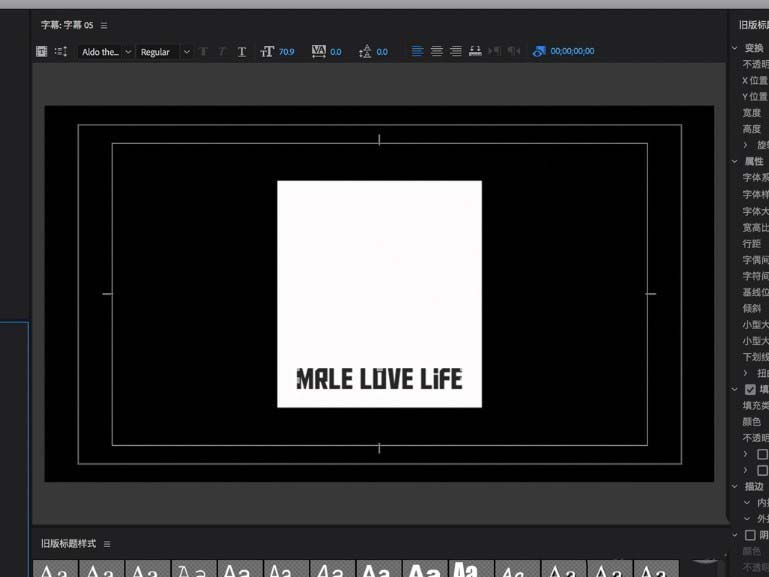
Task: Click the new title based on current icon
Action: pos(42,51)
